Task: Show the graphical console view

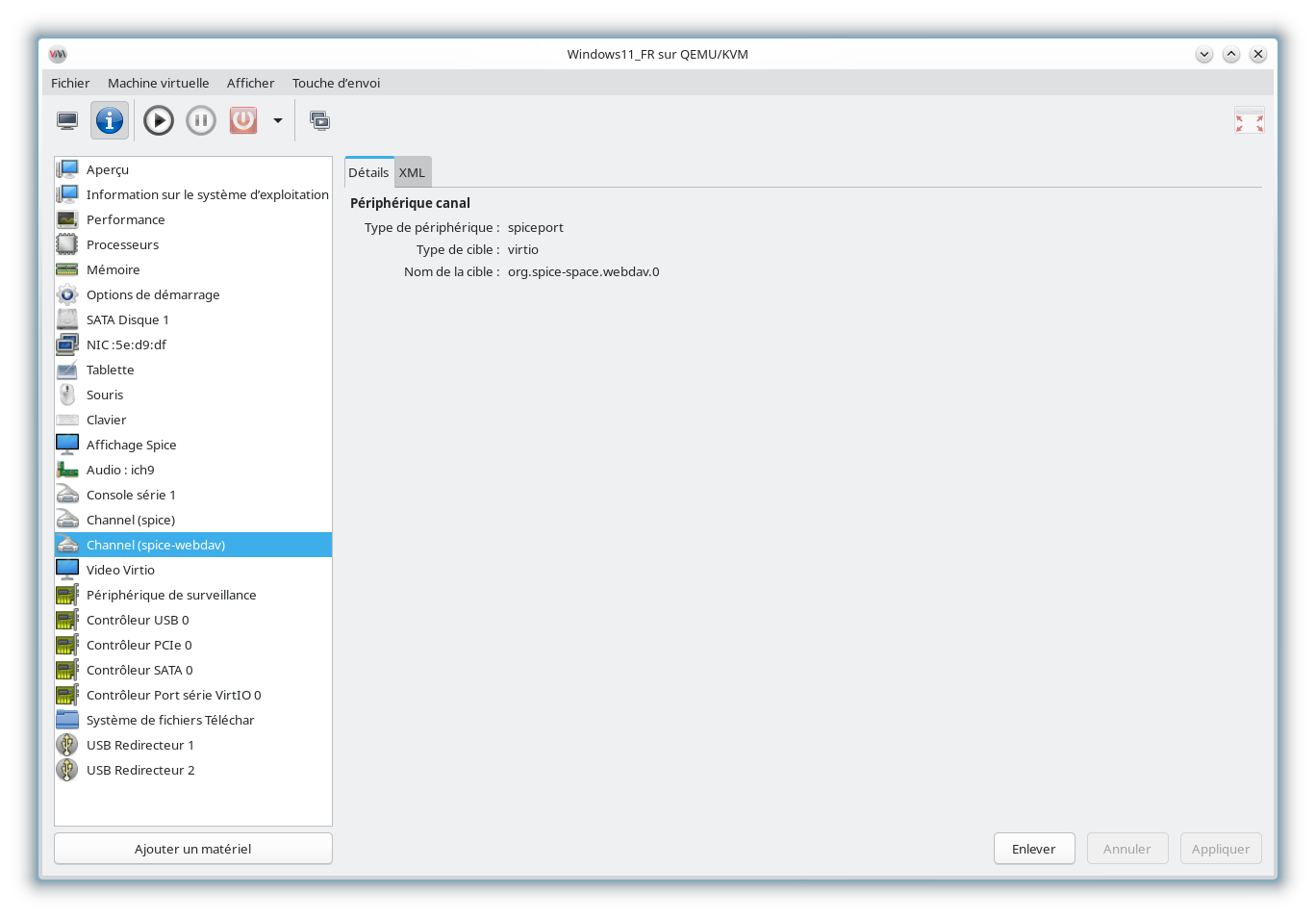Action: pos(67,120)
